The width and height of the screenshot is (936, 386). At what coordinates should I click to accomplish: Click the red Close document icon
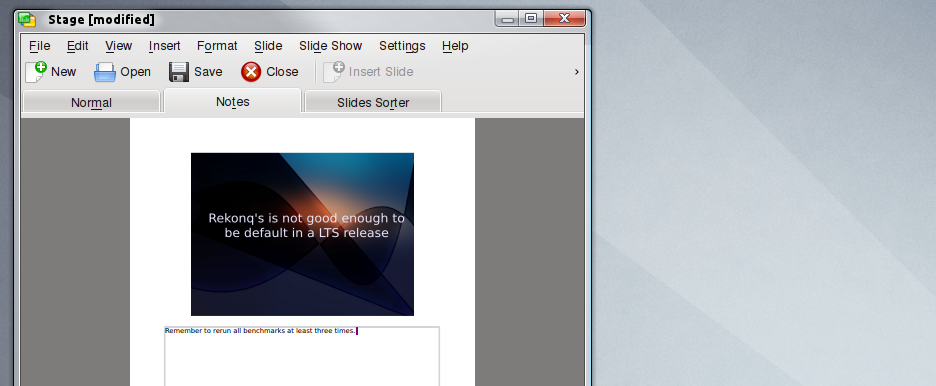[251, 72]
